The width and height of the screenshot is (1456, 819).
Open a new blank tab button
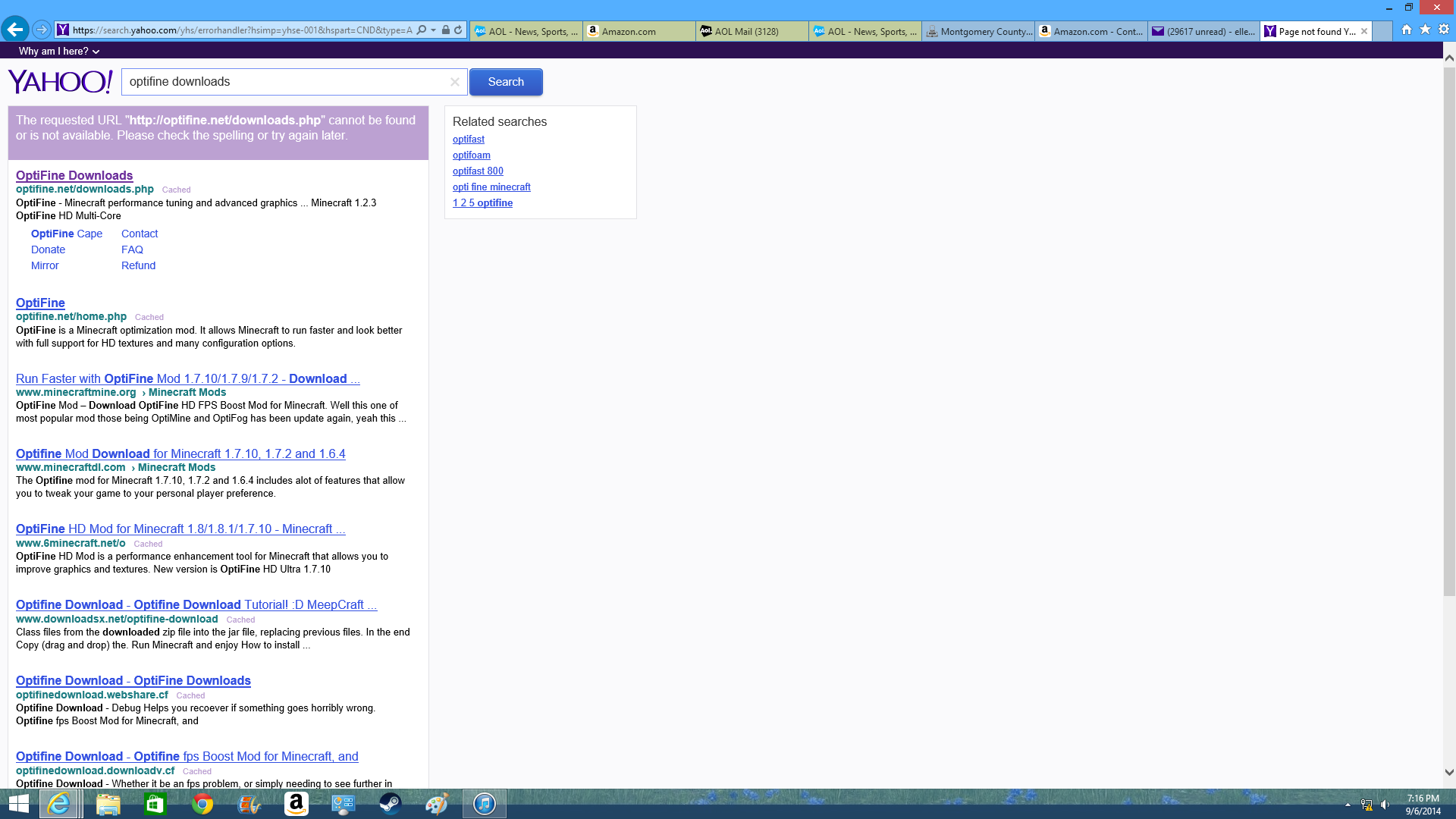point(1382,31)
